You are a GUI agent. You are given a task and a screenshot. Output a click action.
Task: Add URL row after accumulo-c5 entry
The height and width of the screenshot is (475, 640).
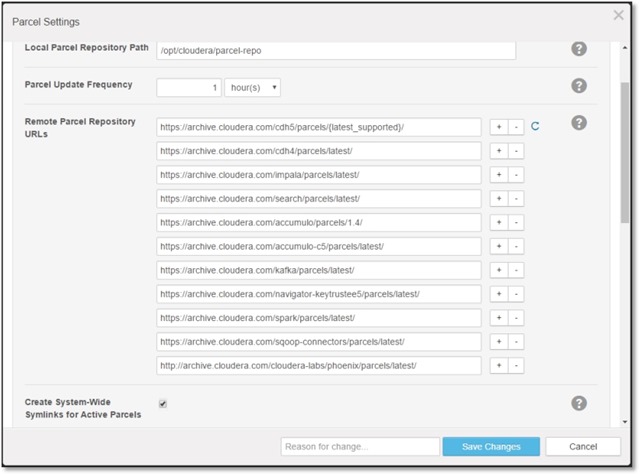coord(499,246)
